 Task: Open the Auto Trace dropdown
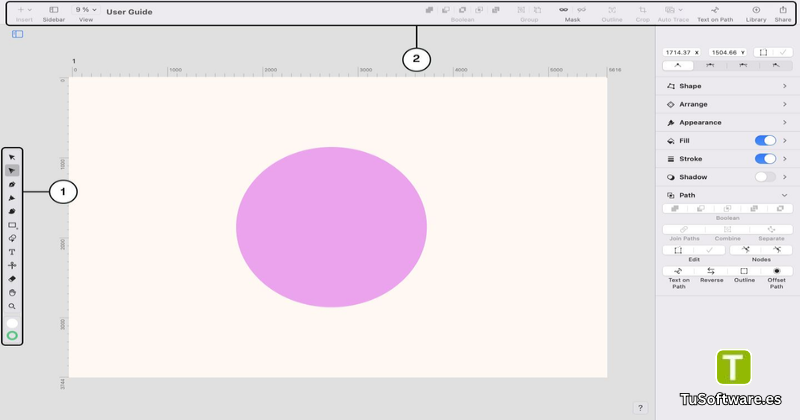pos(673,14)
